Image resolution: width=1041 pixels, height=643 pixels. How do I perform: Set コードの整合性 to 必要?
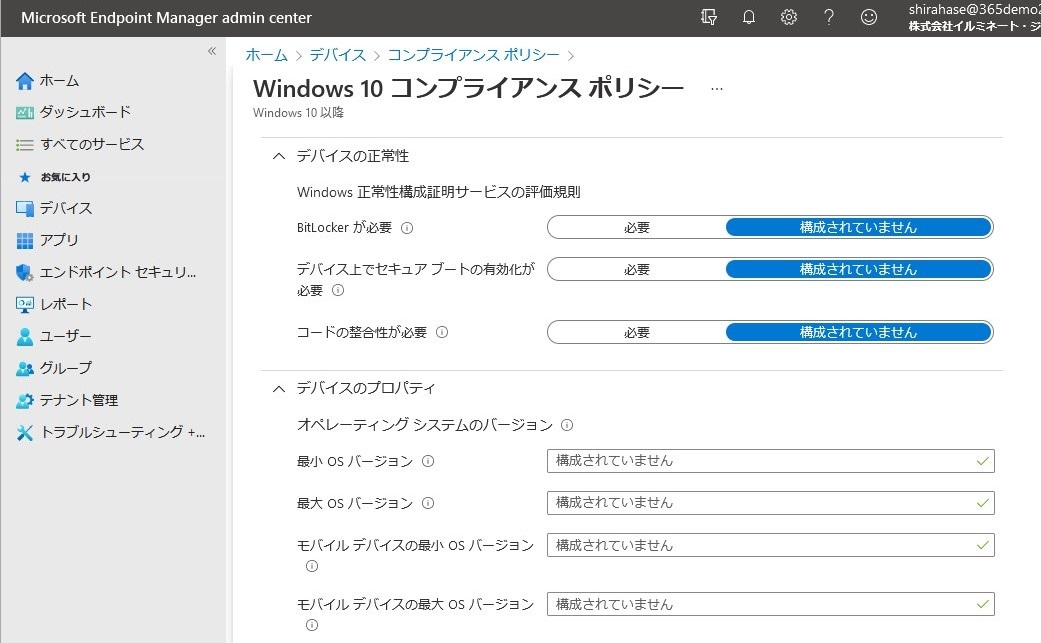coord(637,332)
